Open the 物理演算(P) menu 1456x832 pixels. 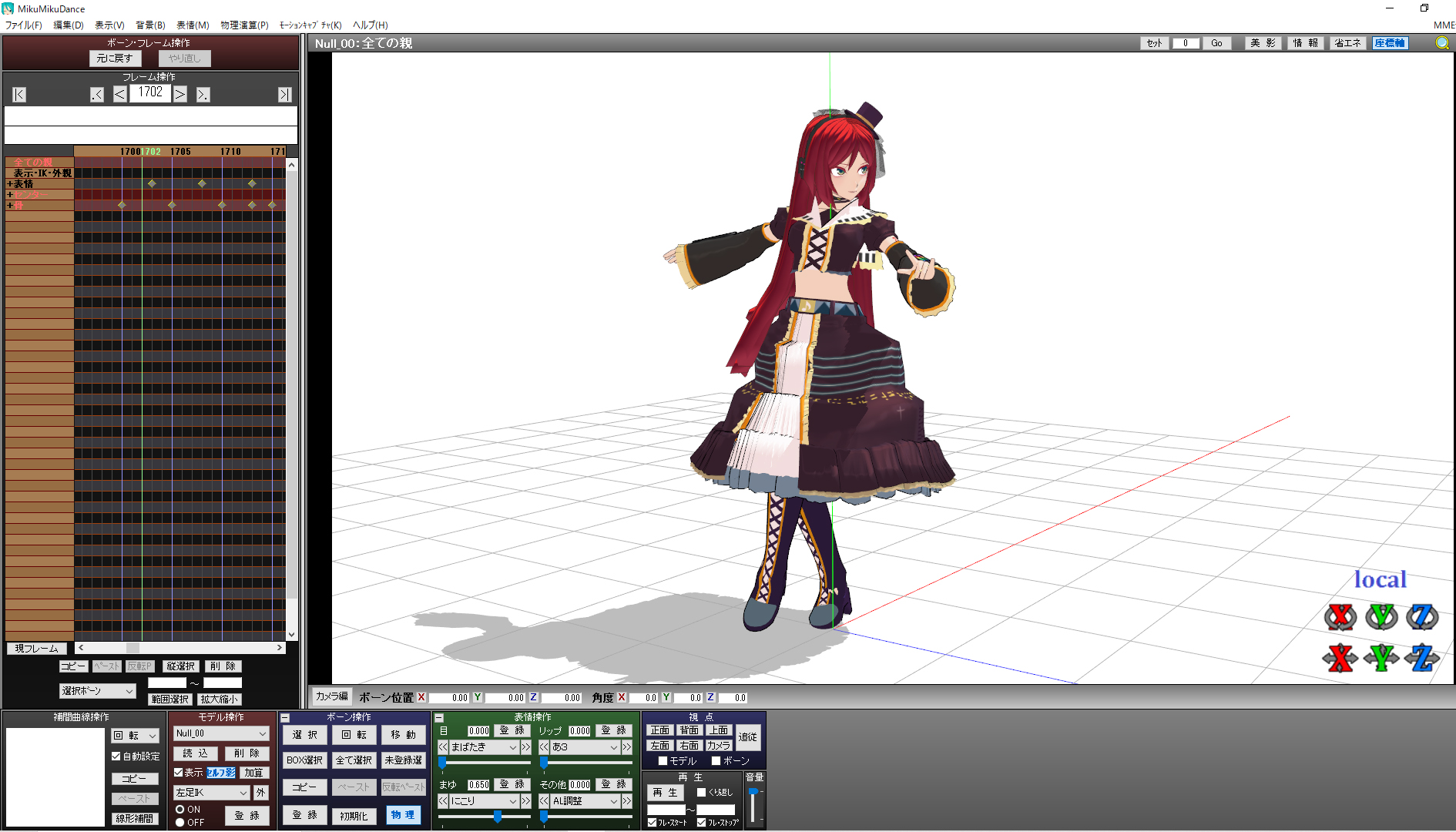(244, 25)
